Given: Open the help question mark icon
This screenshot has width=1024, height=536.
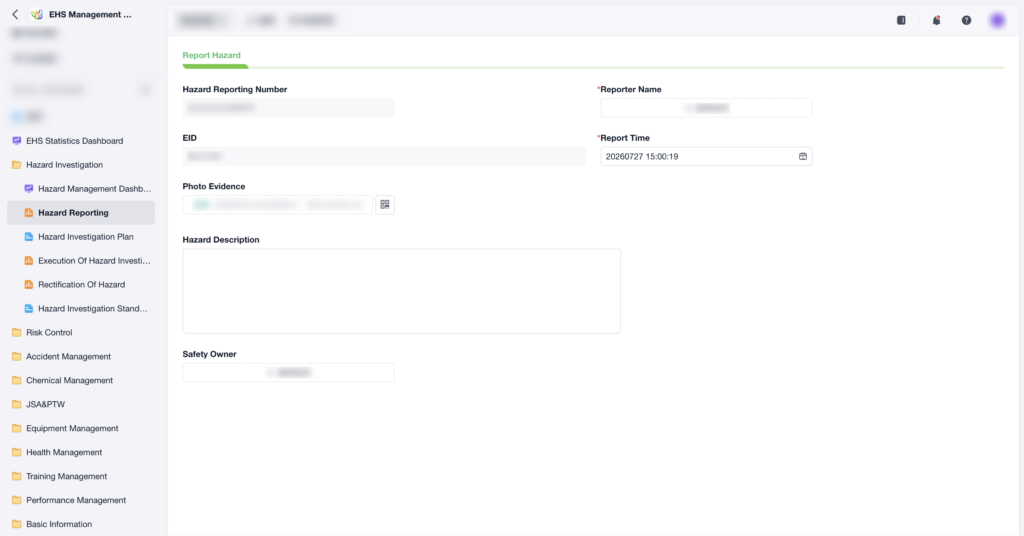Looking at the screenshot, I should tap(966, 20).
